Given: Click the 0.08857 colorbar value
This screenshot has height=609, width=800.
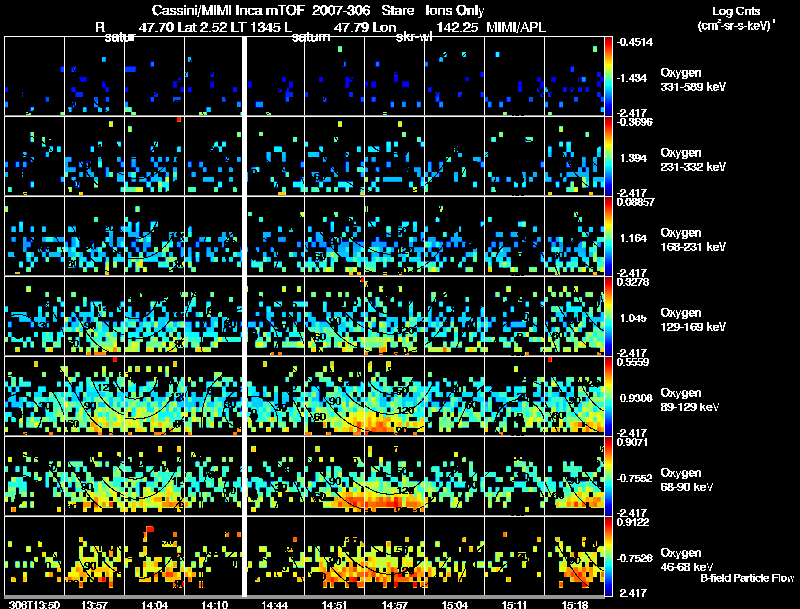Looking at the screenshot, I should point(635,202).
